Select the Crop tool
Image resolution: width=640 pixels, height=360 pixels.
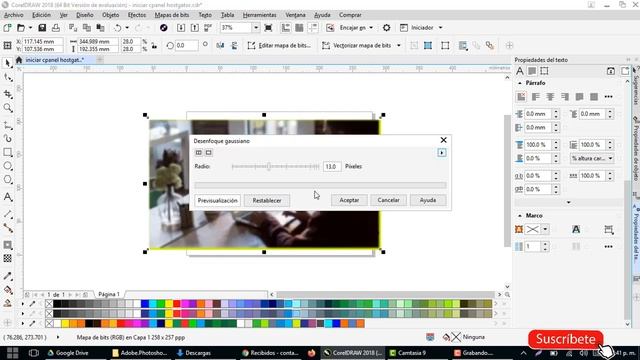(7, 93)
